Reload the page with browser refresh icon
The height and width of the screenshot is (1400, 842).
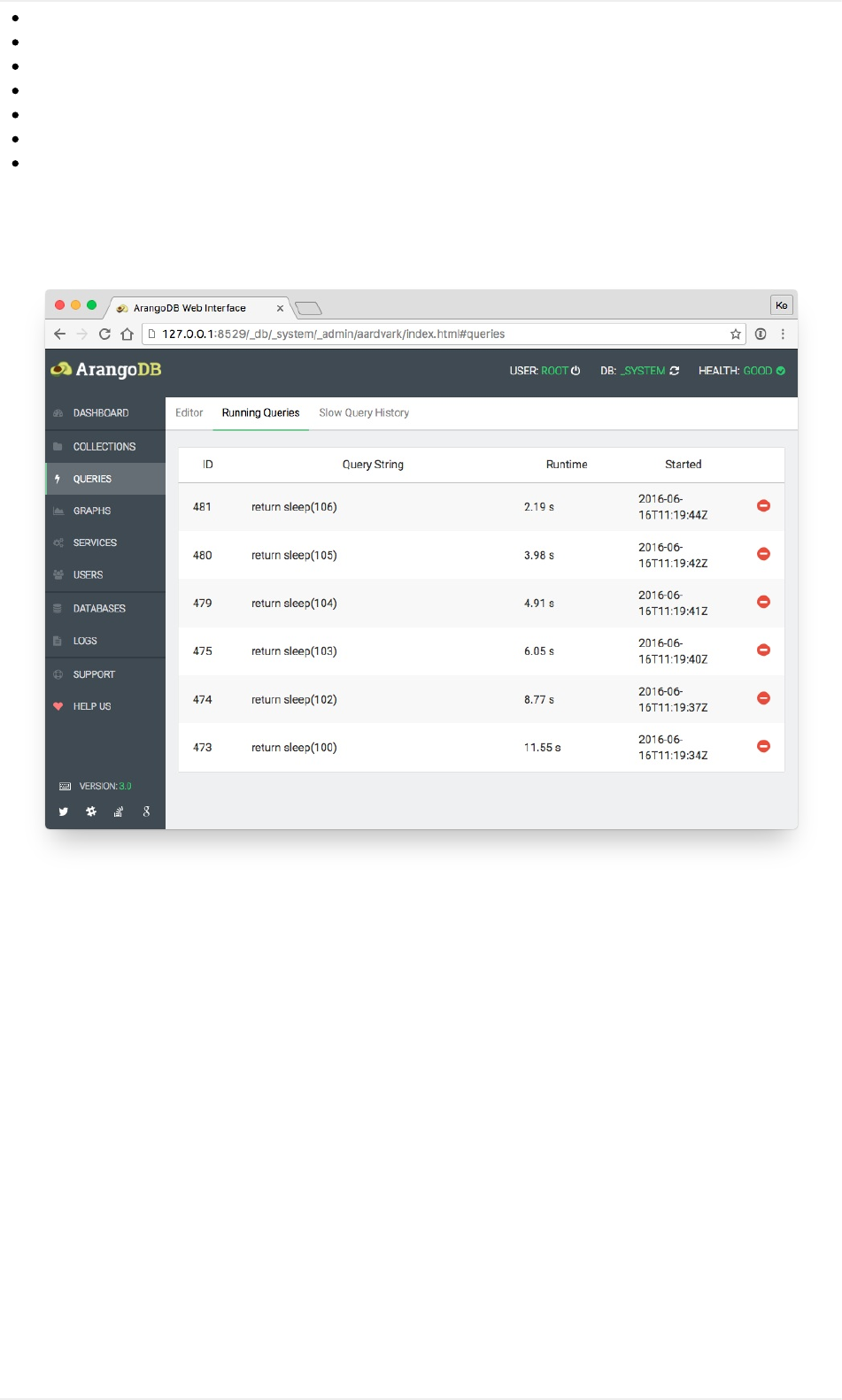coord(104,334)
